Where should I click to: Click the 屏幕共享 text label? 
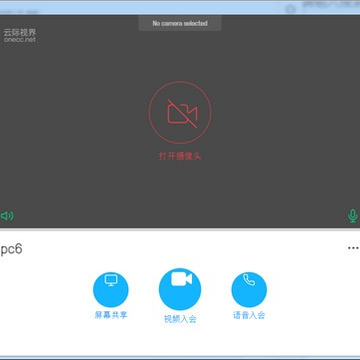click(111, 315)
